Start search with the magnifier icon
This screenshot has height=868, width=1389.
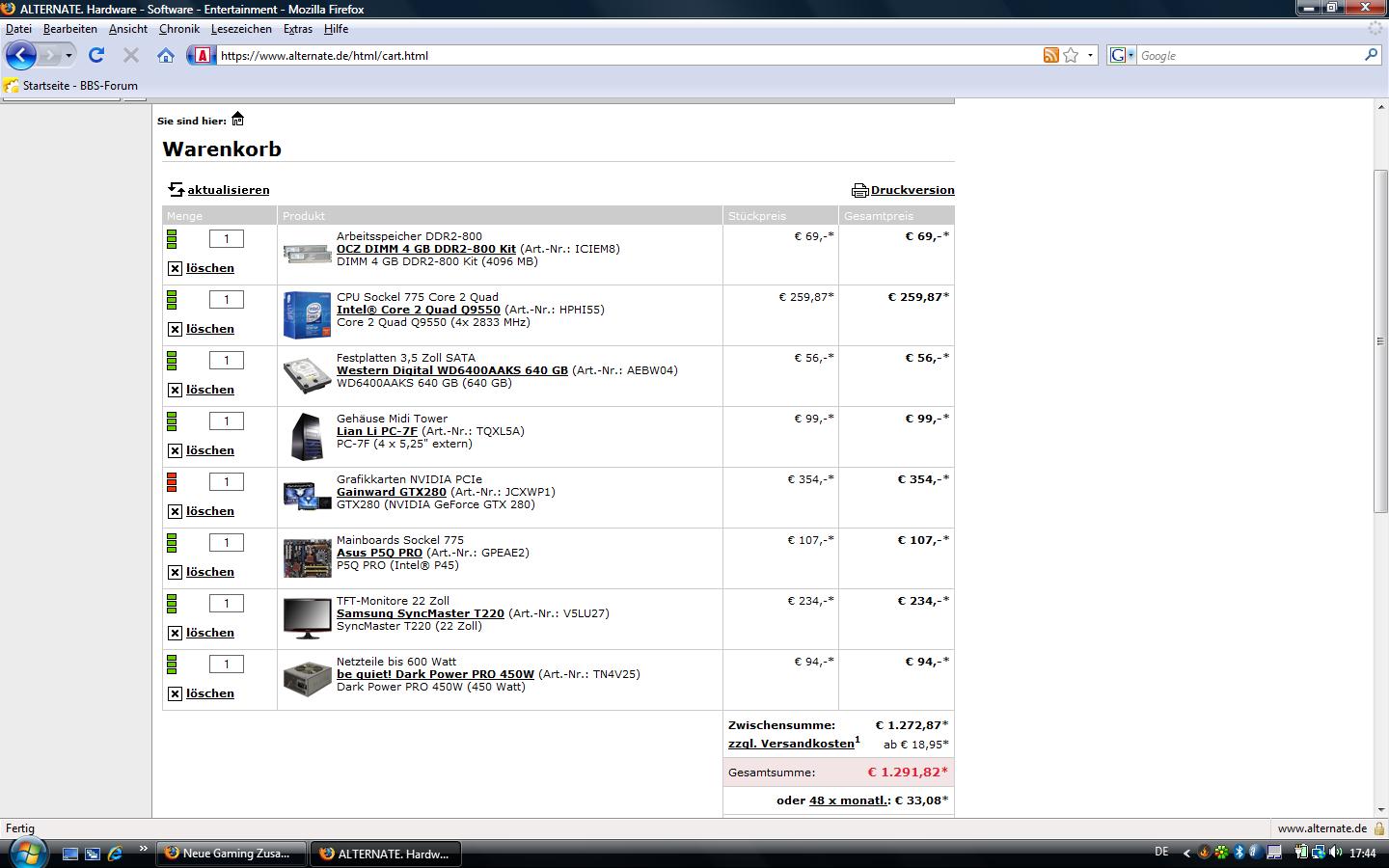tap(1371, 55)
